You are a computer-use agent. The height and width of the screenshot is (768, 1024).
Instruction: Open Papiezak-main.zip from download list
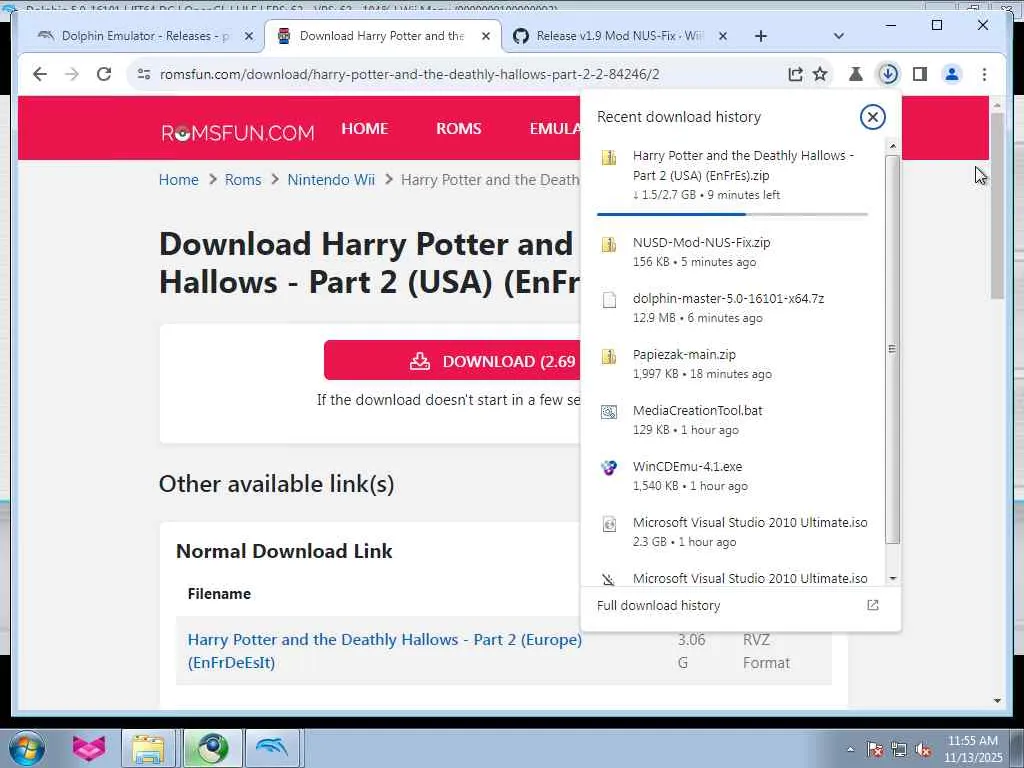[734, 364]
